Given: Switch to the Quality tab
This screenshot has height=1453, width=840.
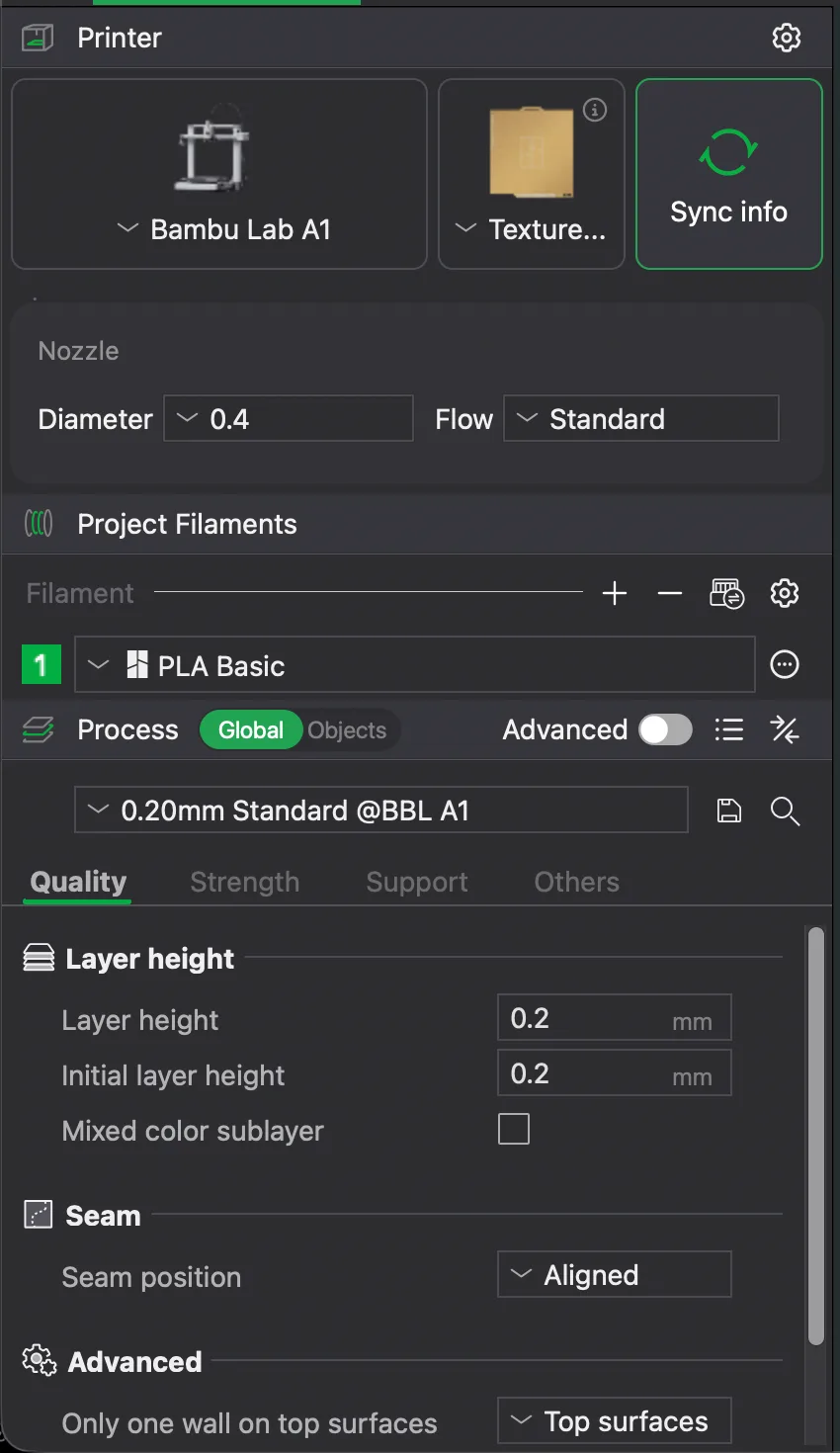Looking at the screenshot, I should [78, 882].
